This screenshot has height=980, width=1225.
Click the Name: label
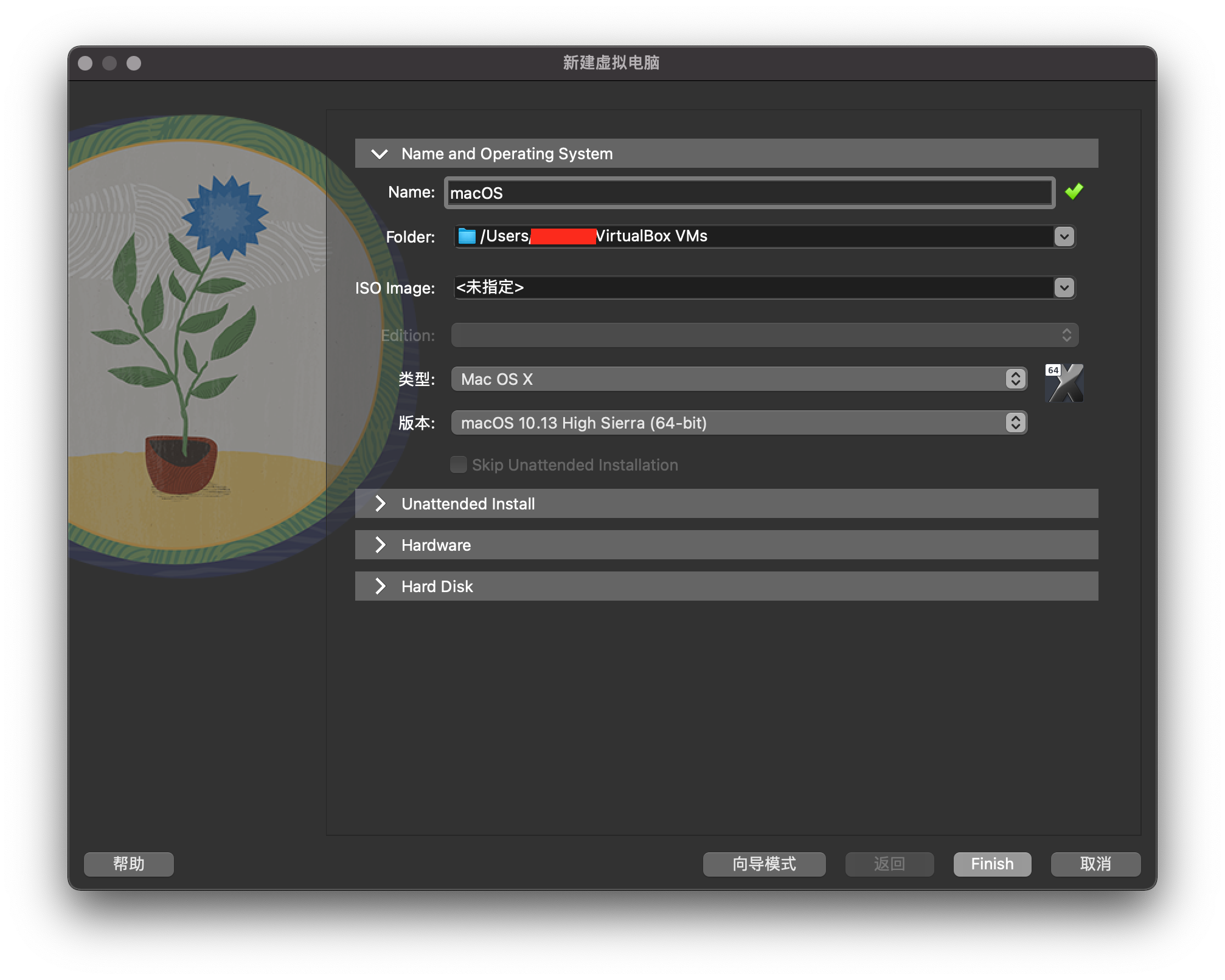tap(411, 192)
